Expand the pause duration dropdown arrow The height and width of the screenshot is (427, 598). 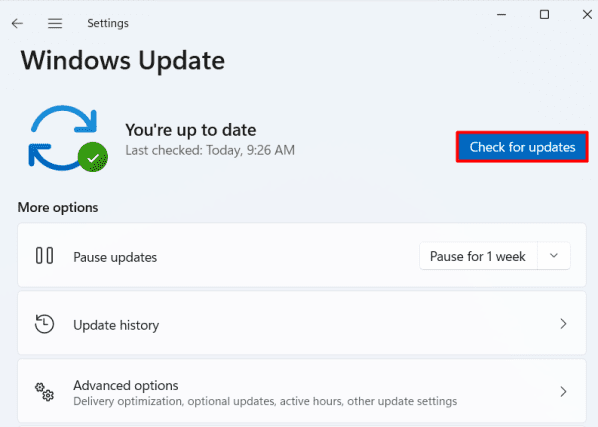click(554, 256)
